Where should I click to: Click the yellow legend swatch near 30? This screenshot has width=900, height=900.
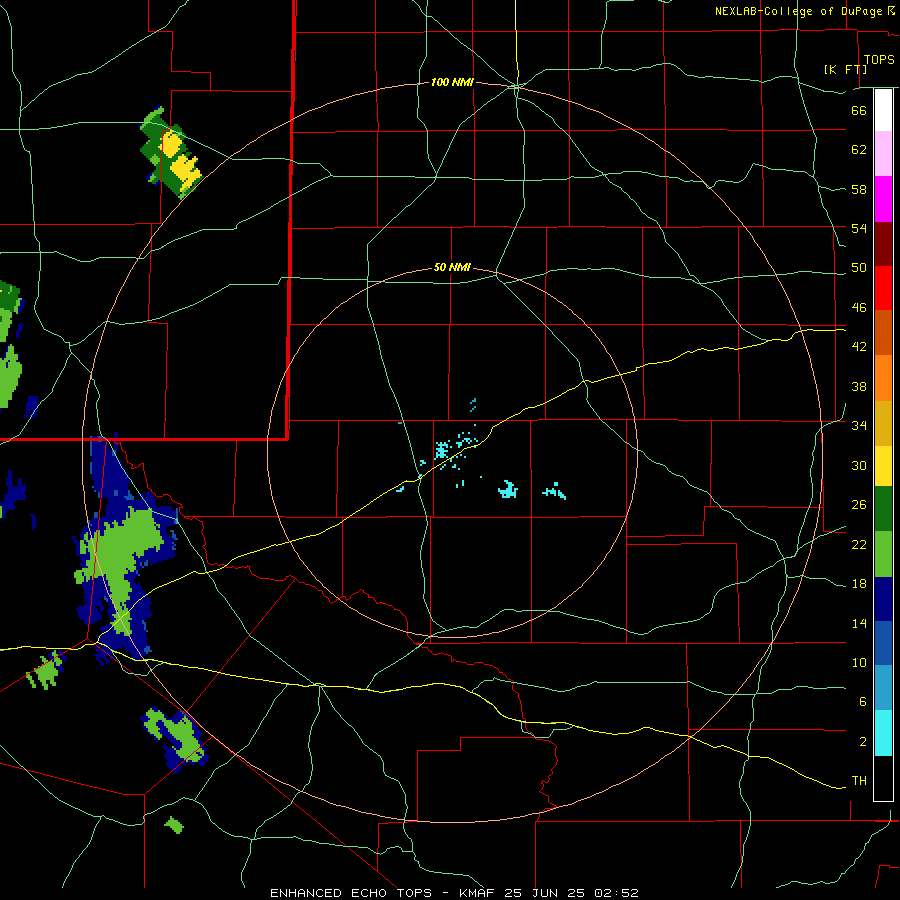(x=883, y=466)
